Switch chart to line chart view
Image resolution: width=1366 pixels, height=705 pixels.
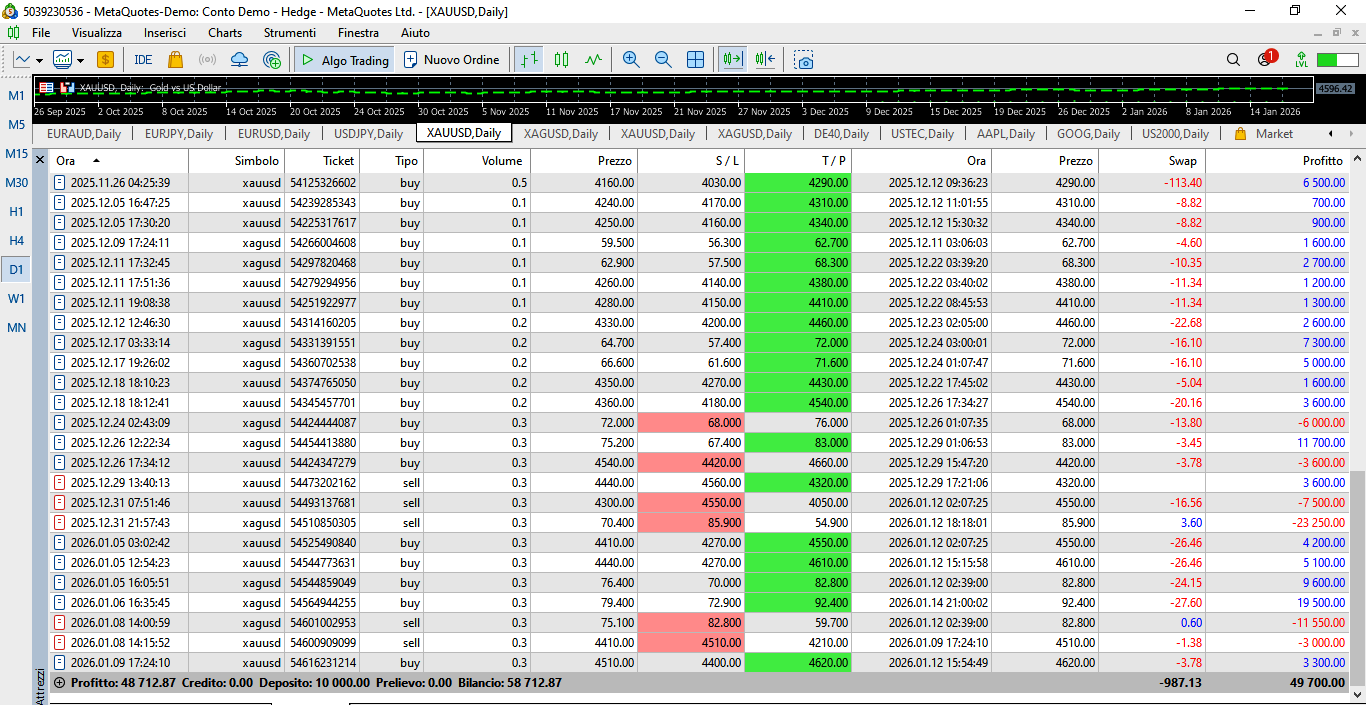click(x=593, y=60)
